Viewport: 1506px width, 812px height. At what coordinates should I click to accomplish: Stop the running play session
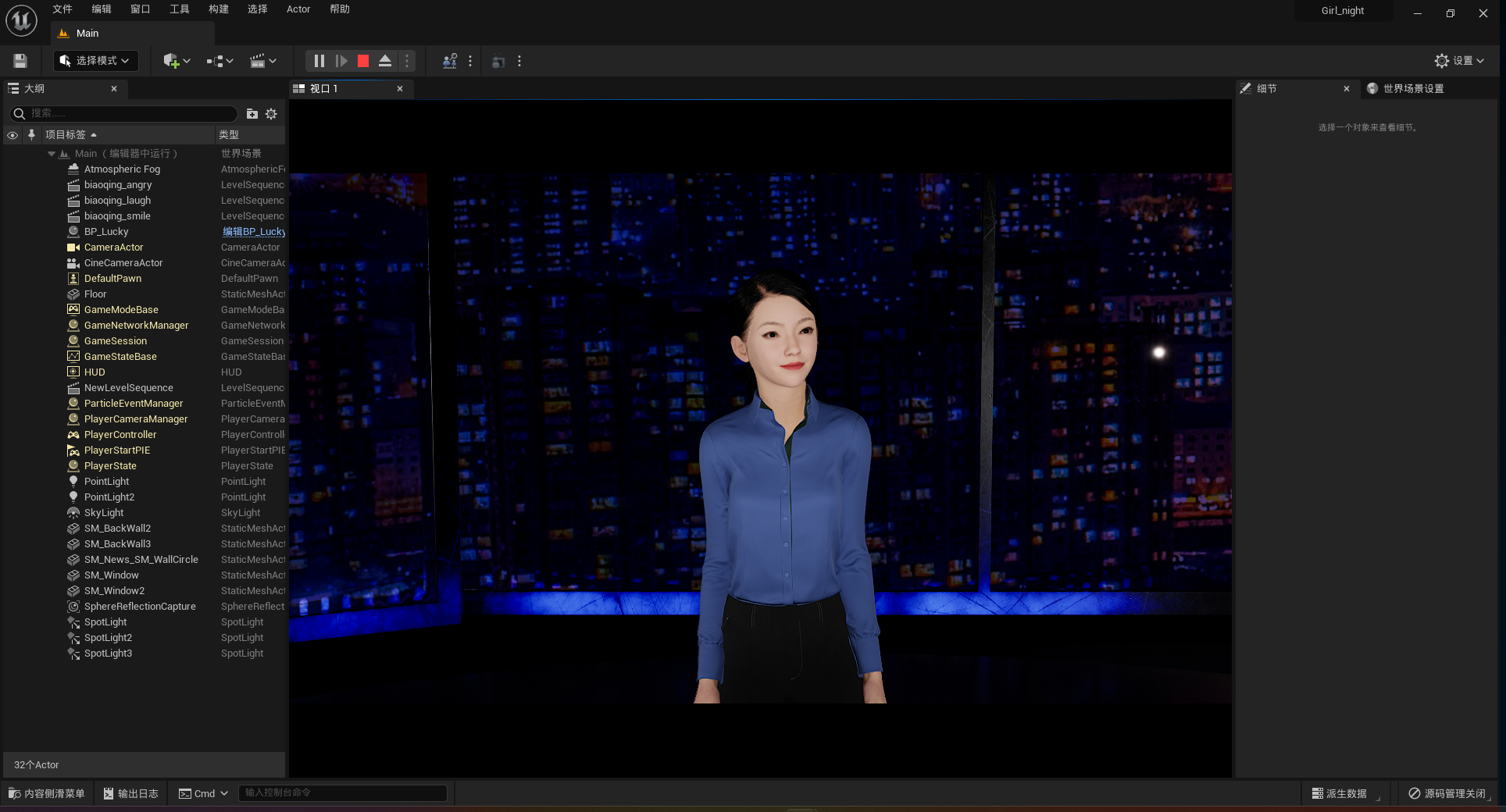click(363, 61)
